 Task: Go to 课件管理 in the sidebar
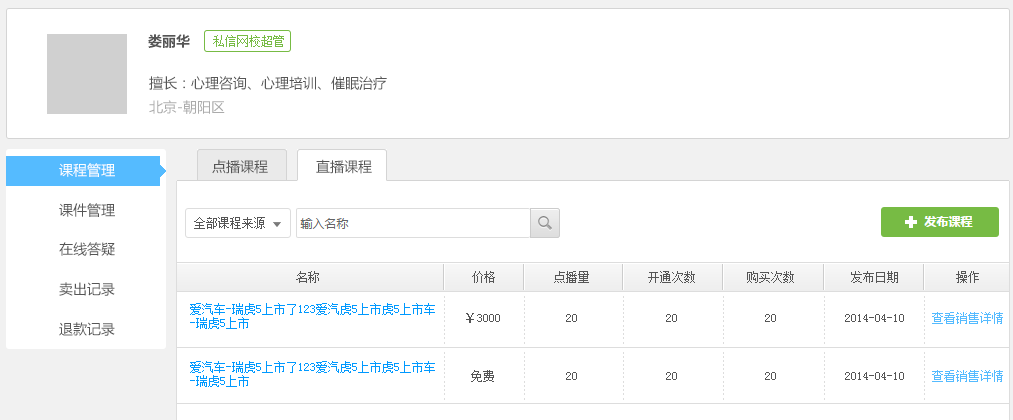(86, 210)
